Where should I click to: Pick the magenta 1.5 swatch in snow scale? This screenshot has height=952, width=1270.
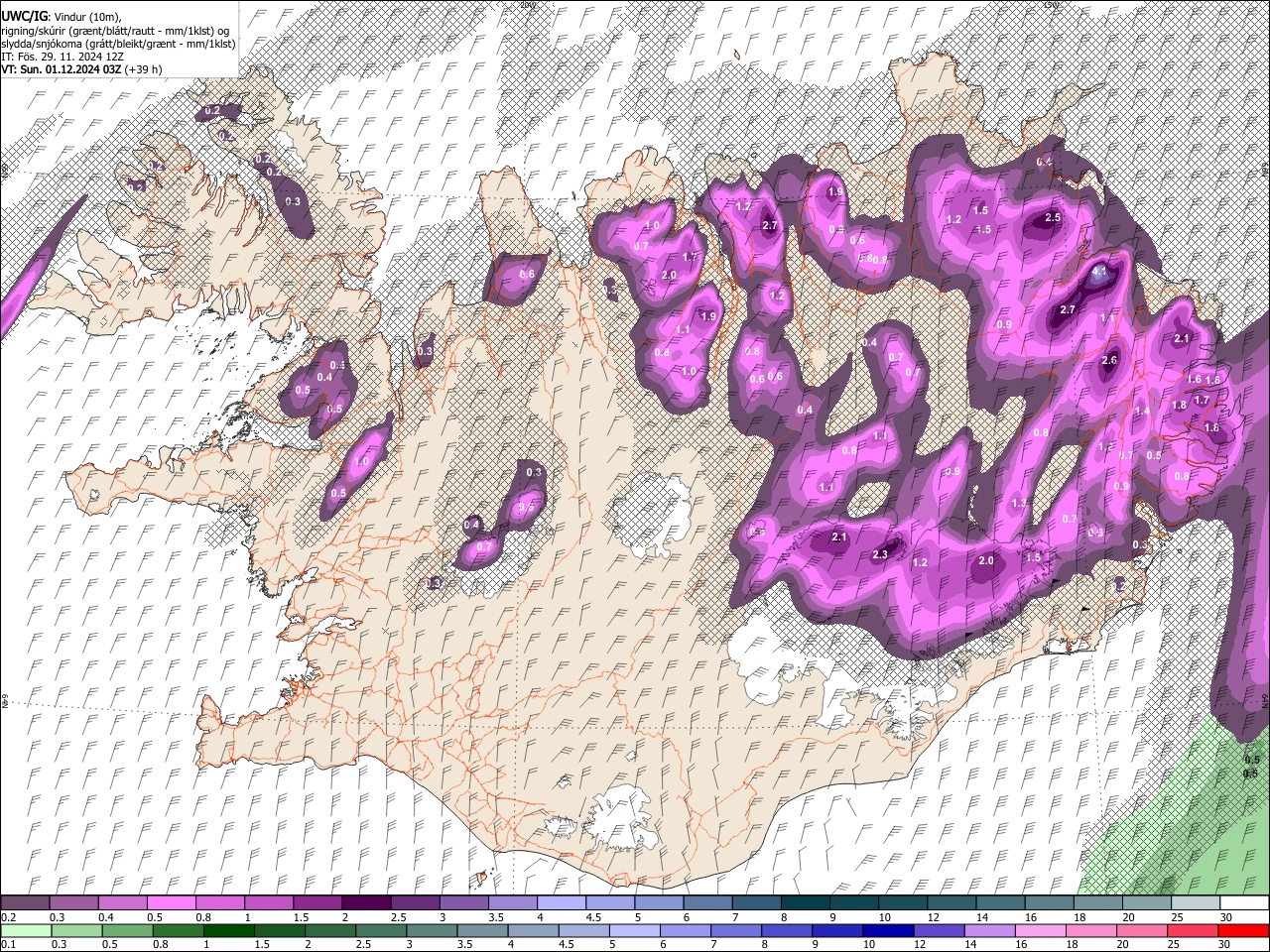pyautogui.click(x=317, y=902)
